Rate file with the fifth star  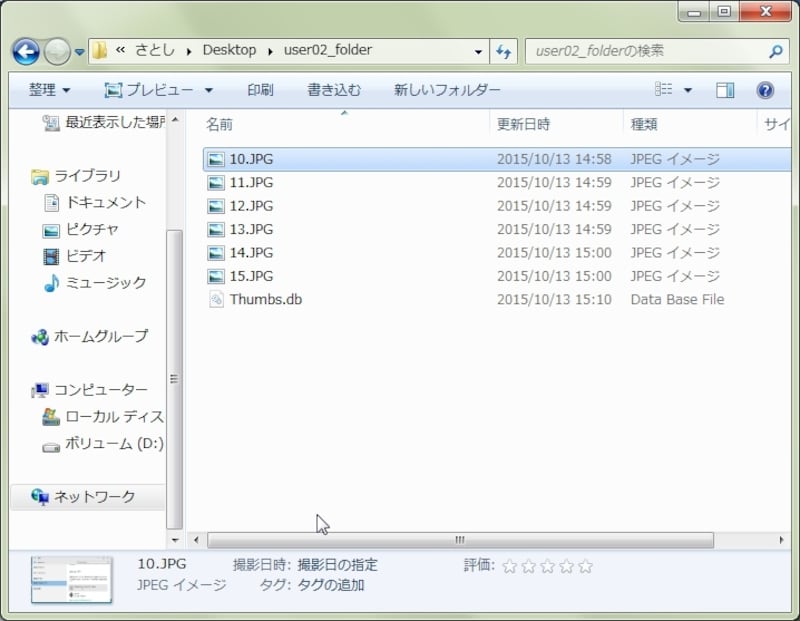click(585, 567)
